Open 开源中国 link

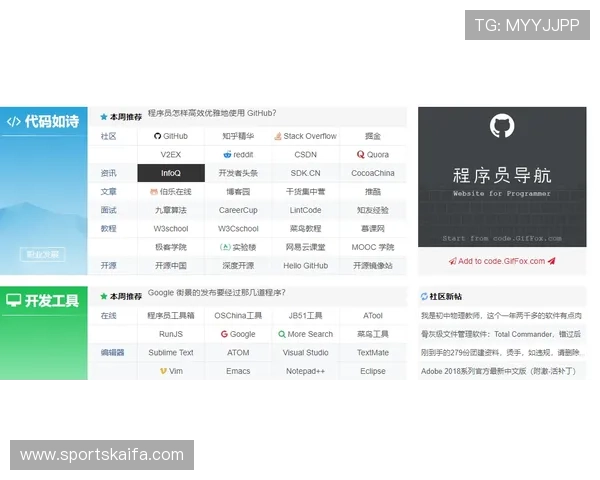click(171, 266)
